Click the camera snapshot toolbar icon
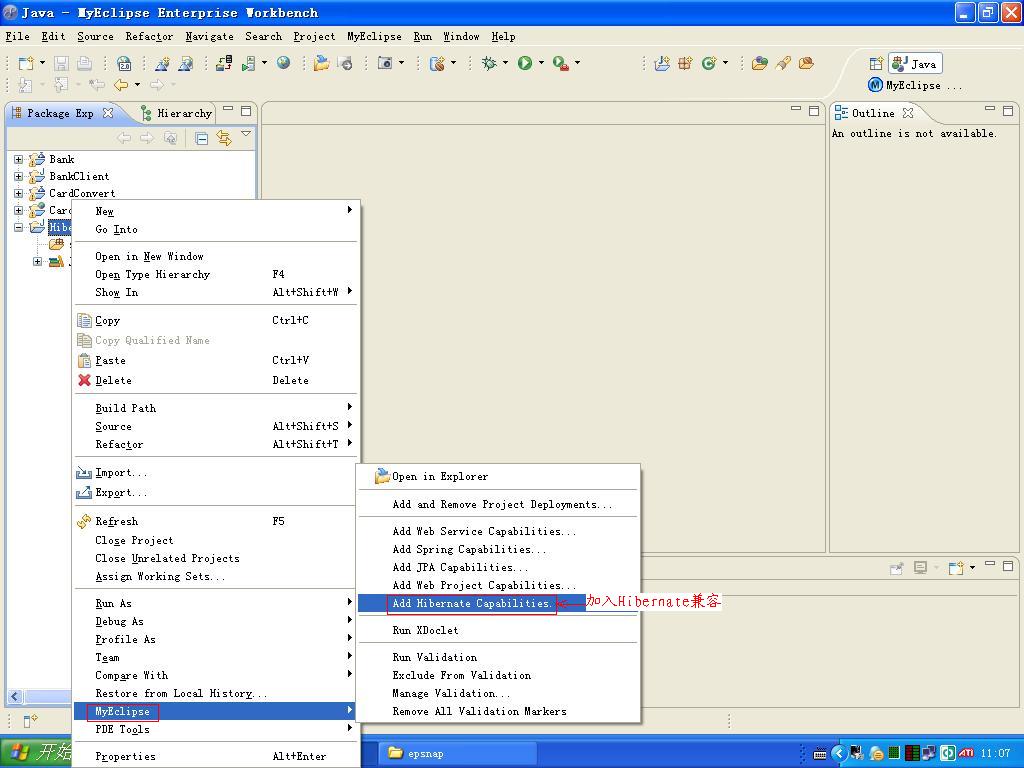Image resolution: width=1024 pixels, height=768 pixels. tap(385, 63)
